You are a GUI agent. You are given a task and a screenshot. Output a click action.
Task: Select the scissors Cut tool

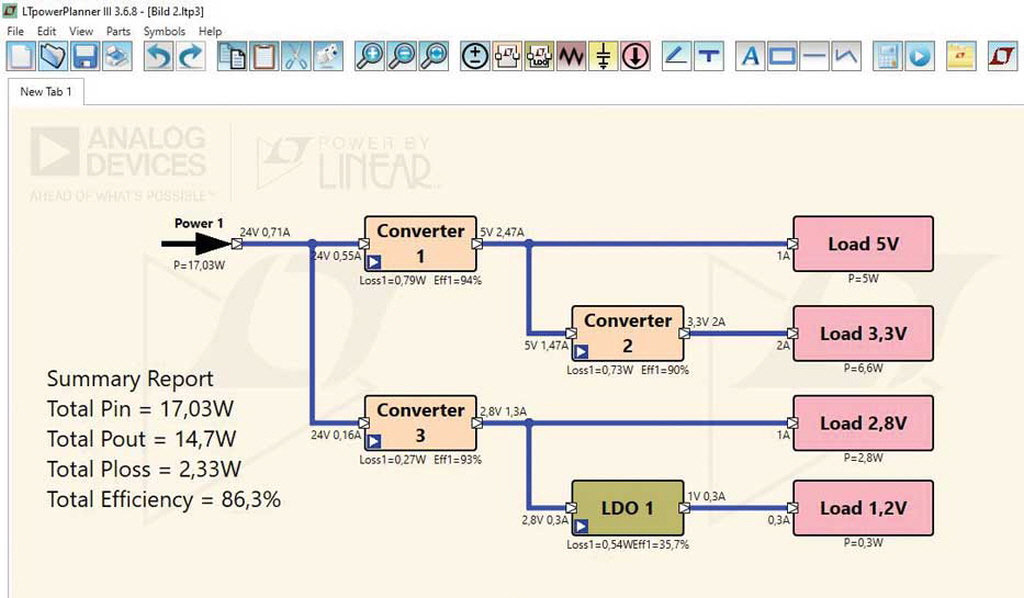click(296, 57)
